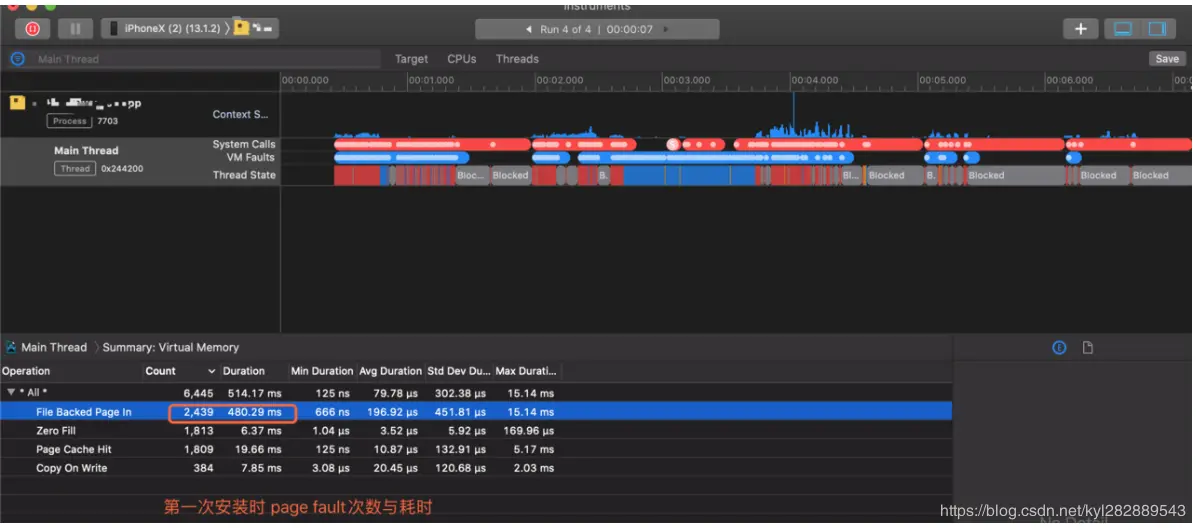This screenshot has width=1196, height=530.
Task: Open Summary: Virtual Memory breadcrumb menu
Action: [x=170, y=347]
